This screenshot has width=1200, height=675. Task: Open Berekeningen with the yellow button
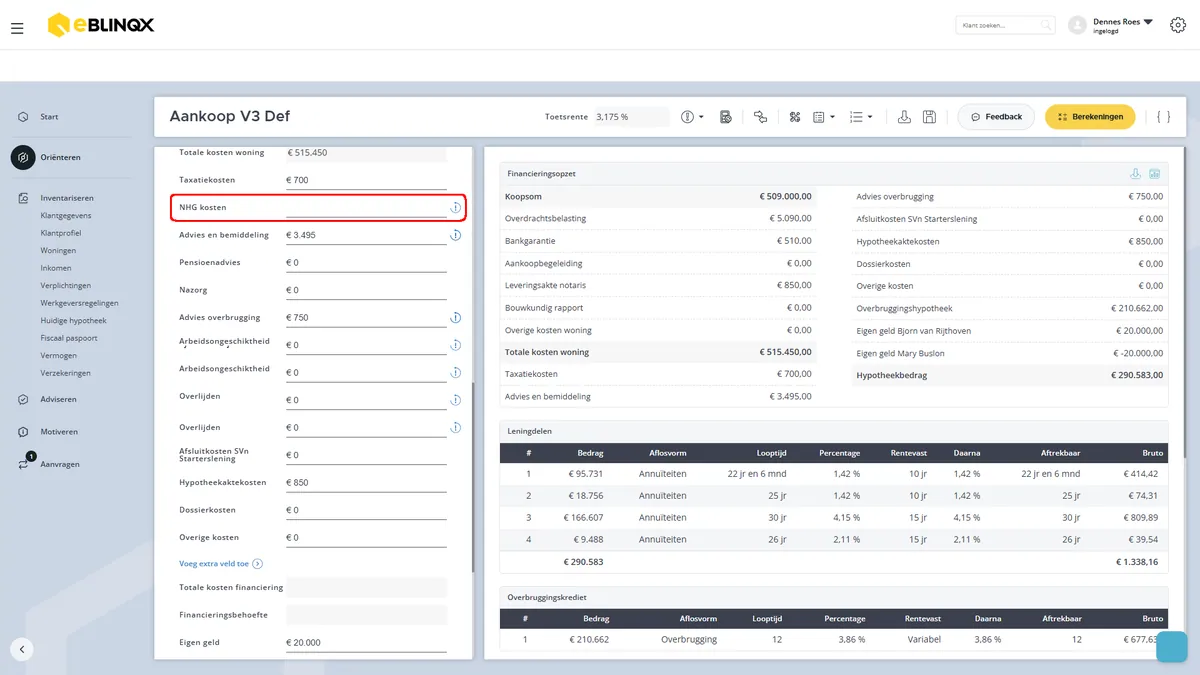[x=1090, y=117]
